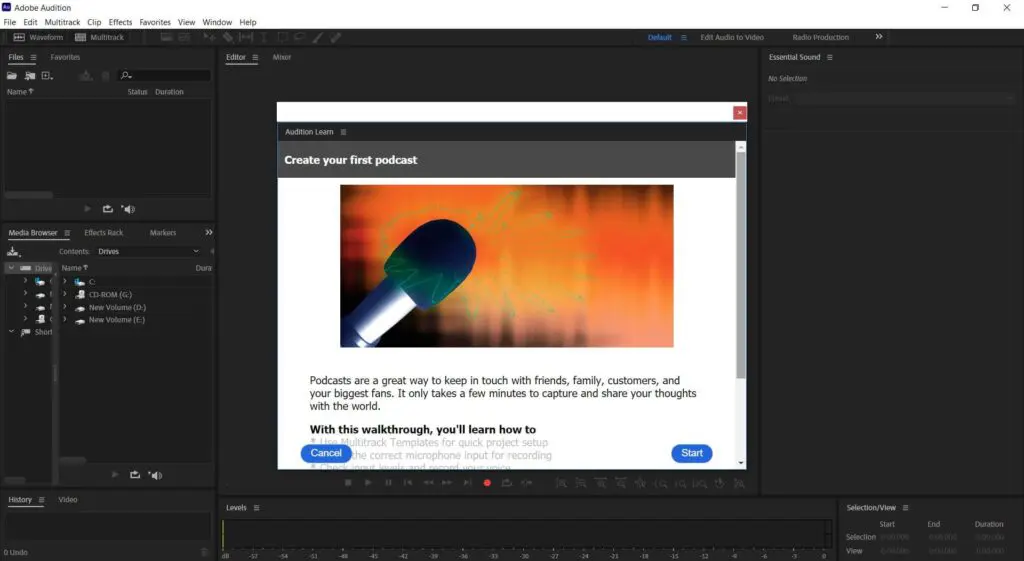This screenshot has width=1024, height=561.
Task: Open the Window menu
Action: (x=217, y=22)
